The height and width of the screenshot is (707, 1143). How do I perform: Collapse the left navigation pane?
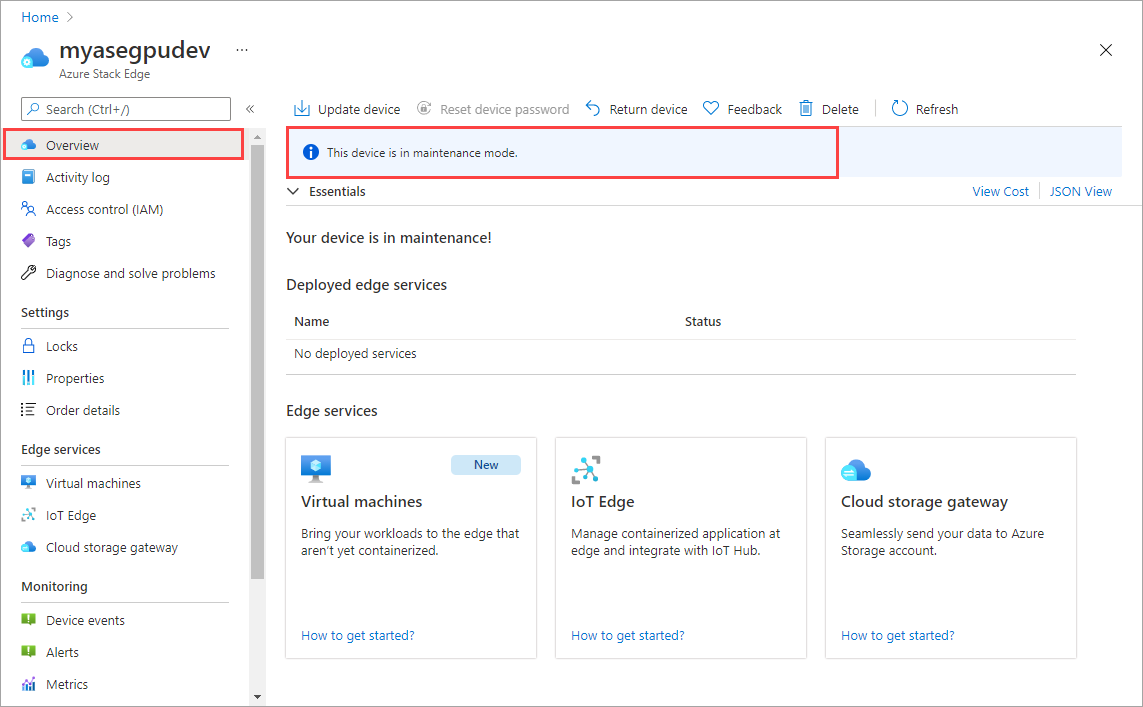tap(250, 108)
